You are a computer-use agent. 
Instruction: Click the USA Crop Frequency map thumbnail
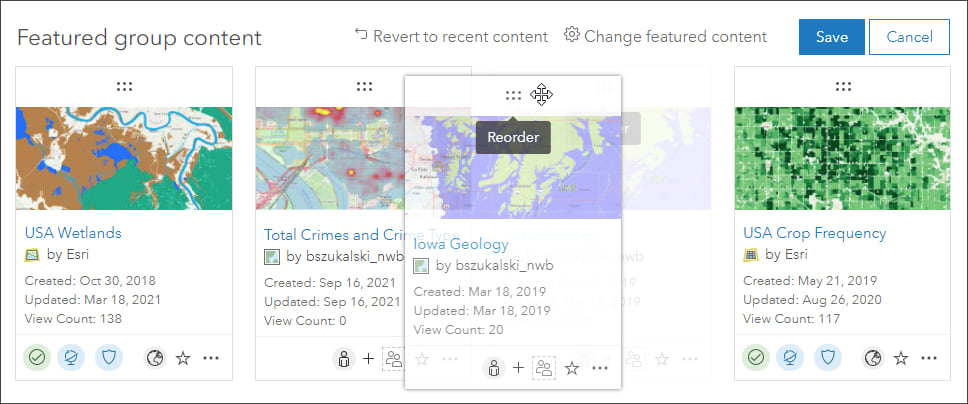pos(842,158)
